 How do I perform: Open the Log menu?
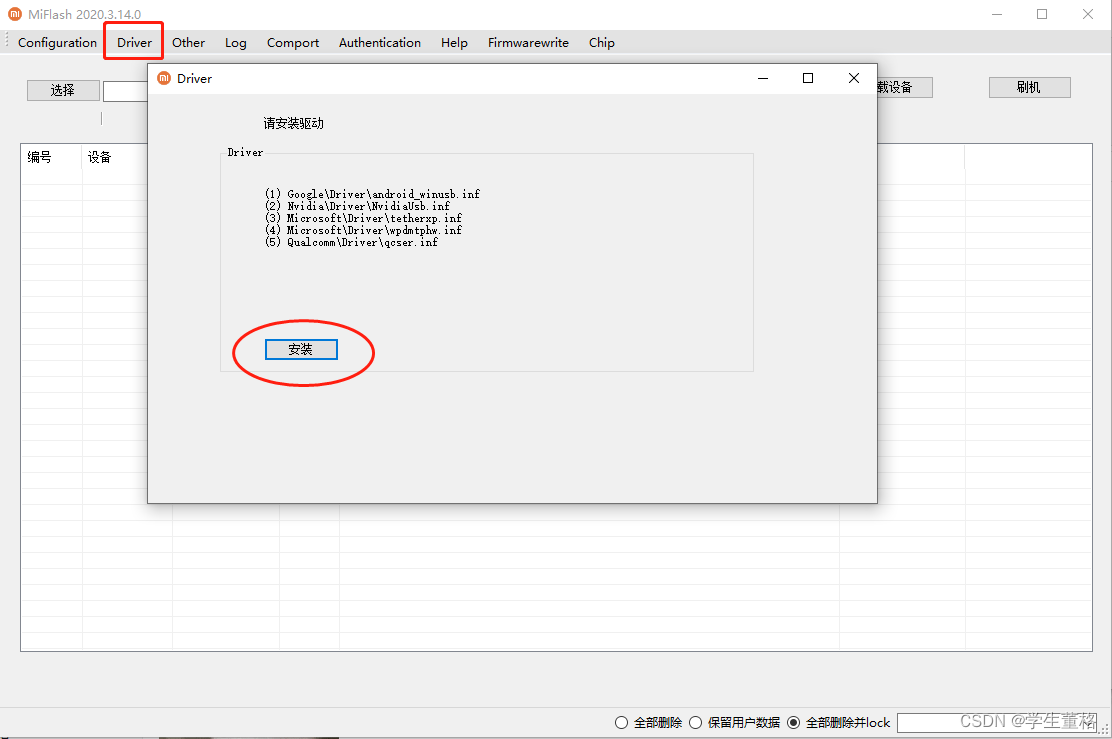pos(235,43)
